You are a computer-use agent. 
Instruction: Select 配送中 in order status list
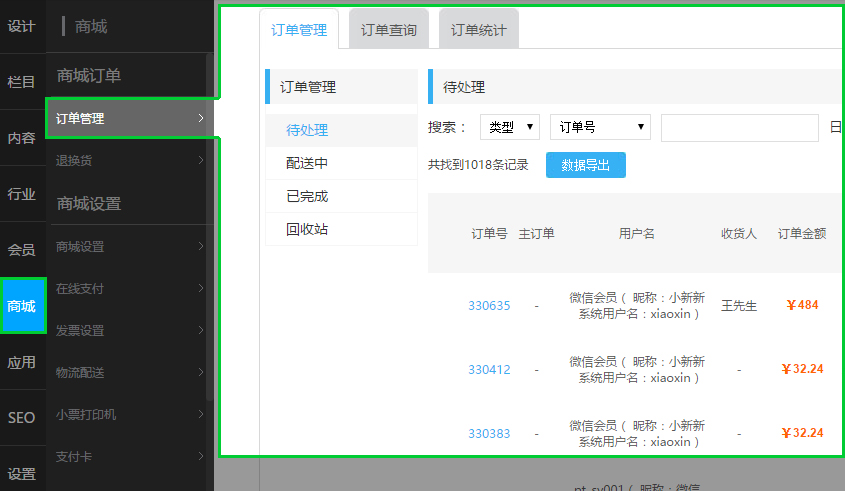307,163
